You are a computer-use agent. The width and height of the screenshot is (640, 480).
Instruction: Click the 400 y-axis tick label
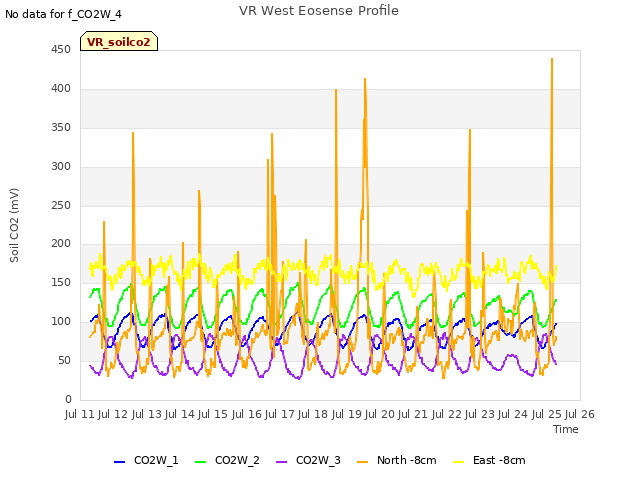[61, 89]
